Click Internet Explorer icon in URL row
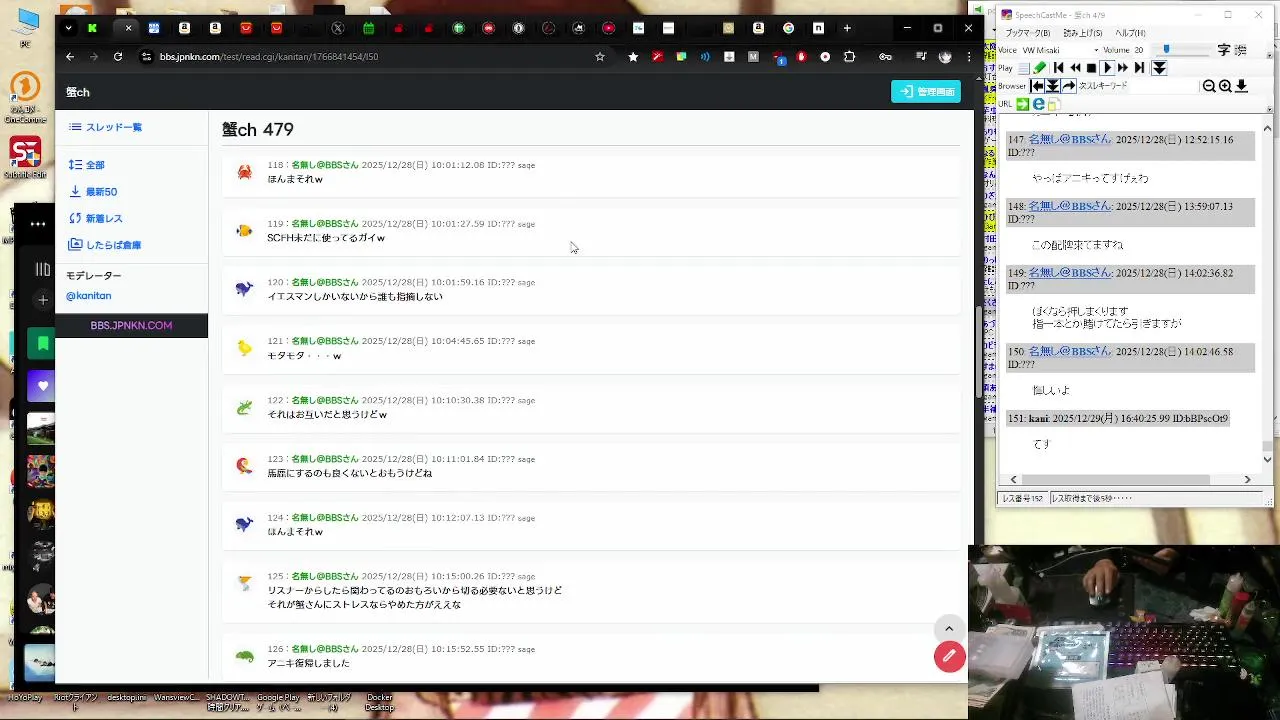The width and height of the screenshot is (1280, 720). pyautogui.click(x=1039, y=104)
